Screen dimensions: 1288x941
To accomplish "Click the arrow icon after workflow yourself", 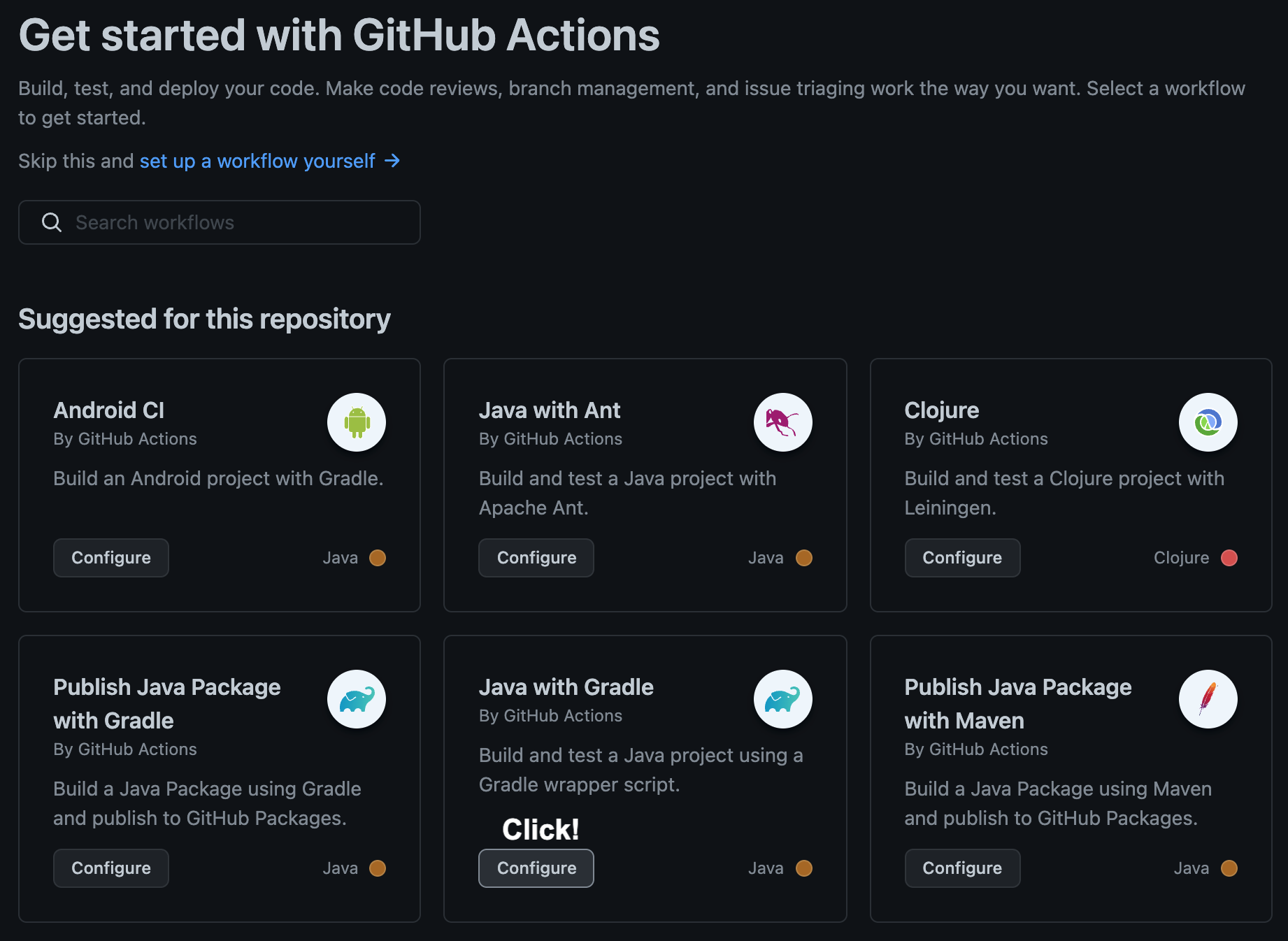I will (392, 161).
